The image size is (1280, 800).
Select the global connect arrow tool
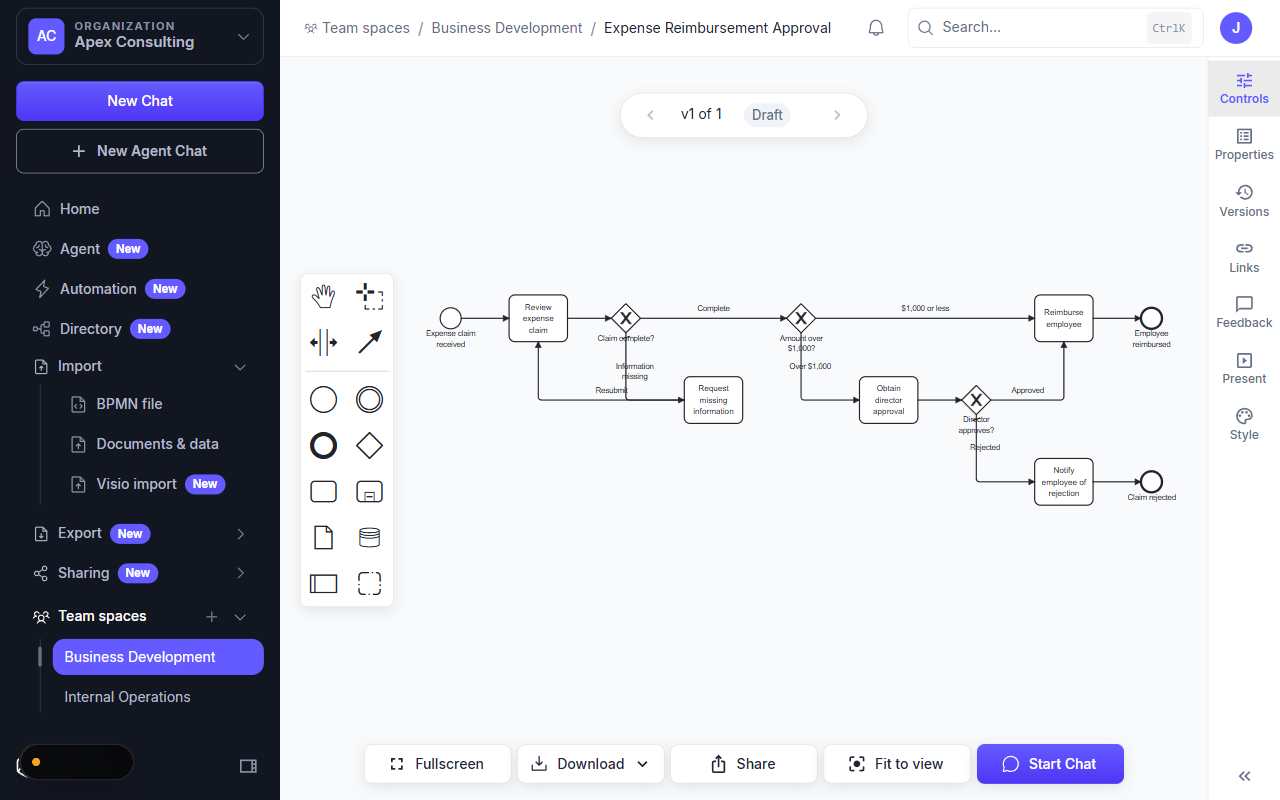(x=369, y=342)
